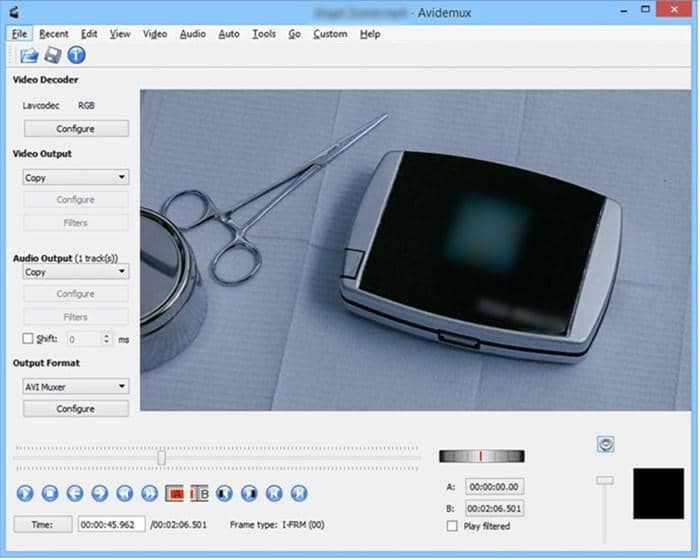700x560 pixels.
Task: Open the Custom menu
Action: click(x=330, y=34)
